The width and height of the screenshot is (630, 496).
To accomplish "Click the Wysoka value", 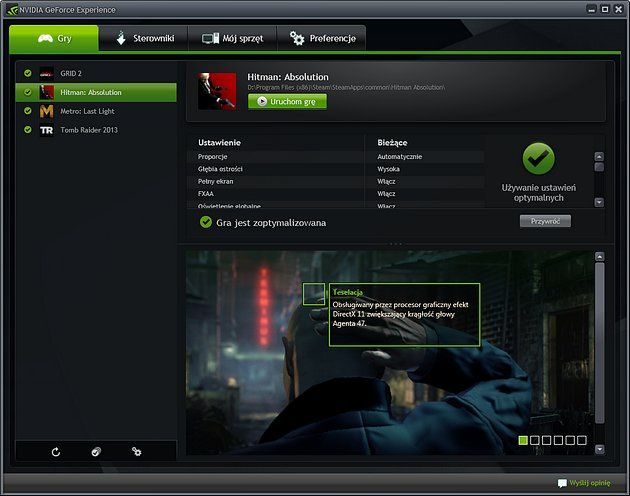I will 388,169.
